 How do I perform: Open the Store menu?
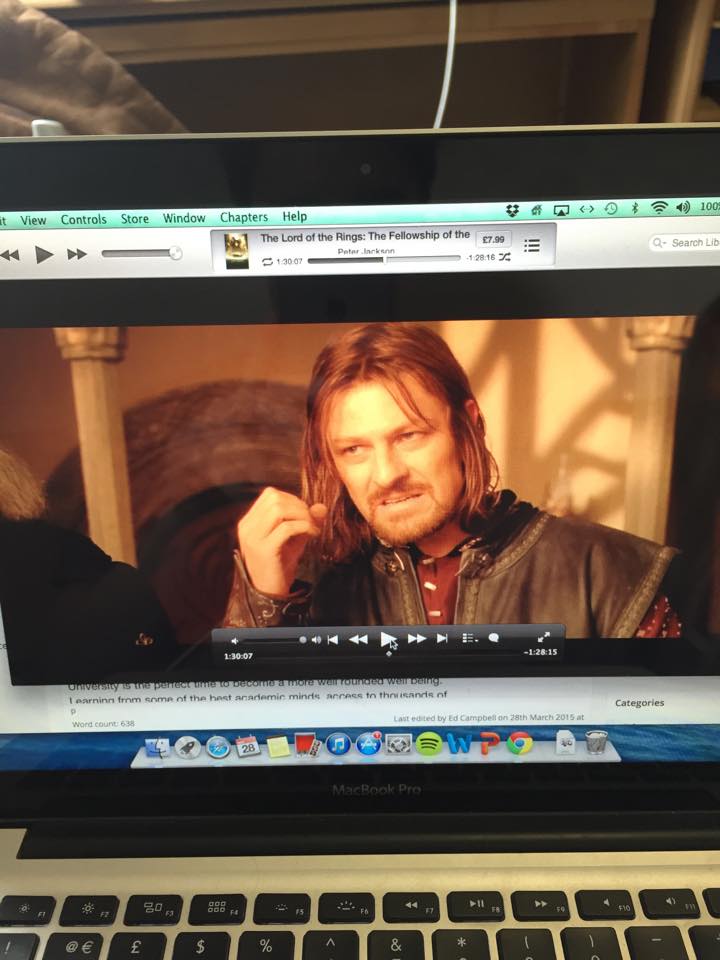pyautogui.click(x=135, y=219)
